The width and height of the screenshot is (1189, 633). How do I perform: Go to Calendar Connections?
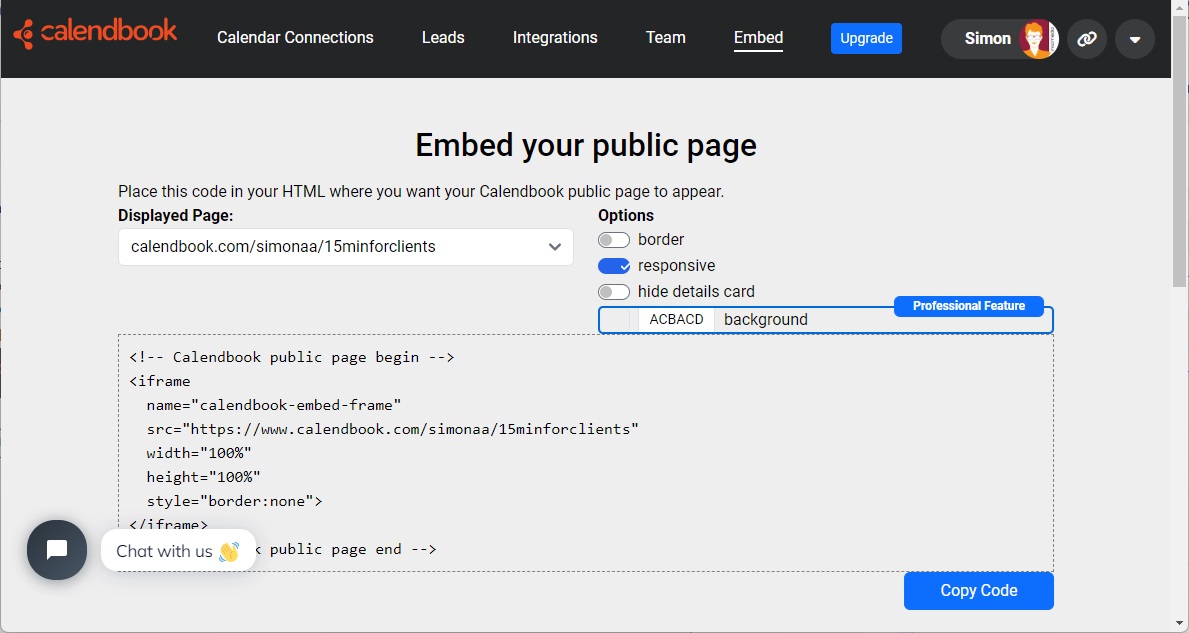tap(295, 38)
